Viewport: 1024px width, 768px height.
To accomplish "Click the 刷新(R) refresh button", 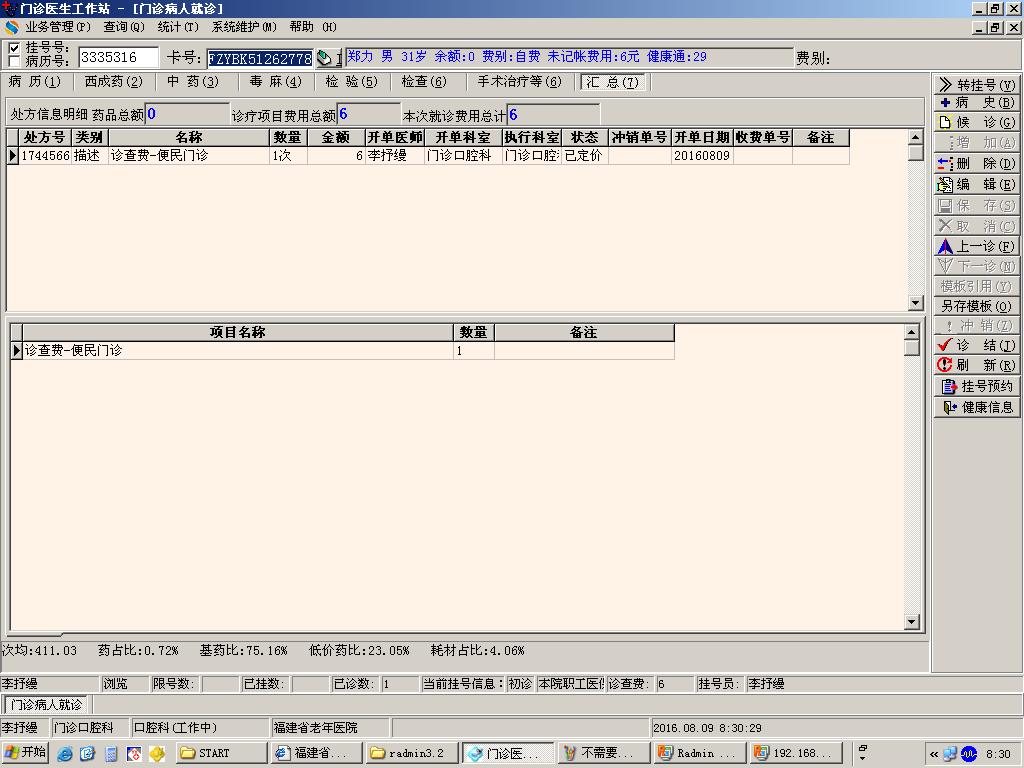I will point(976,364).
